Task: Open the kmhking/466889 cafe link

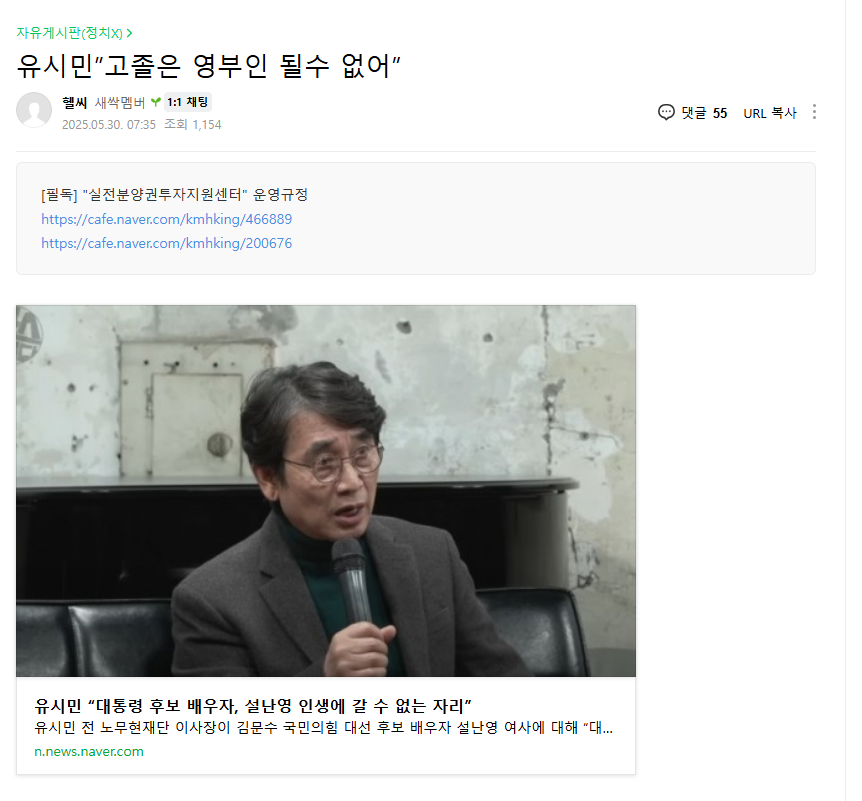Action: click(167, 219)
